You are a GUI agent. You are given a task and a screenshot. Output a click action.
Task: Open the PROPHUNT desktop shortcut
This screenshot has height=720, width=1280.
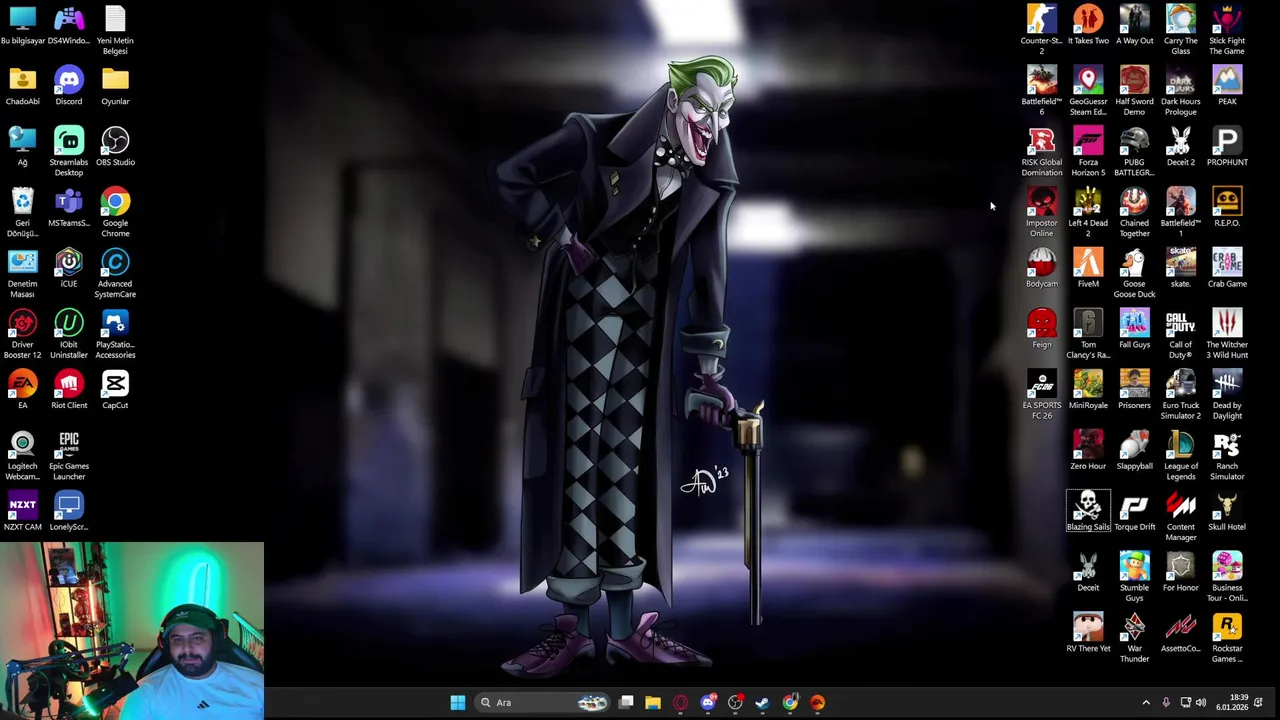tap(1227, 146)
